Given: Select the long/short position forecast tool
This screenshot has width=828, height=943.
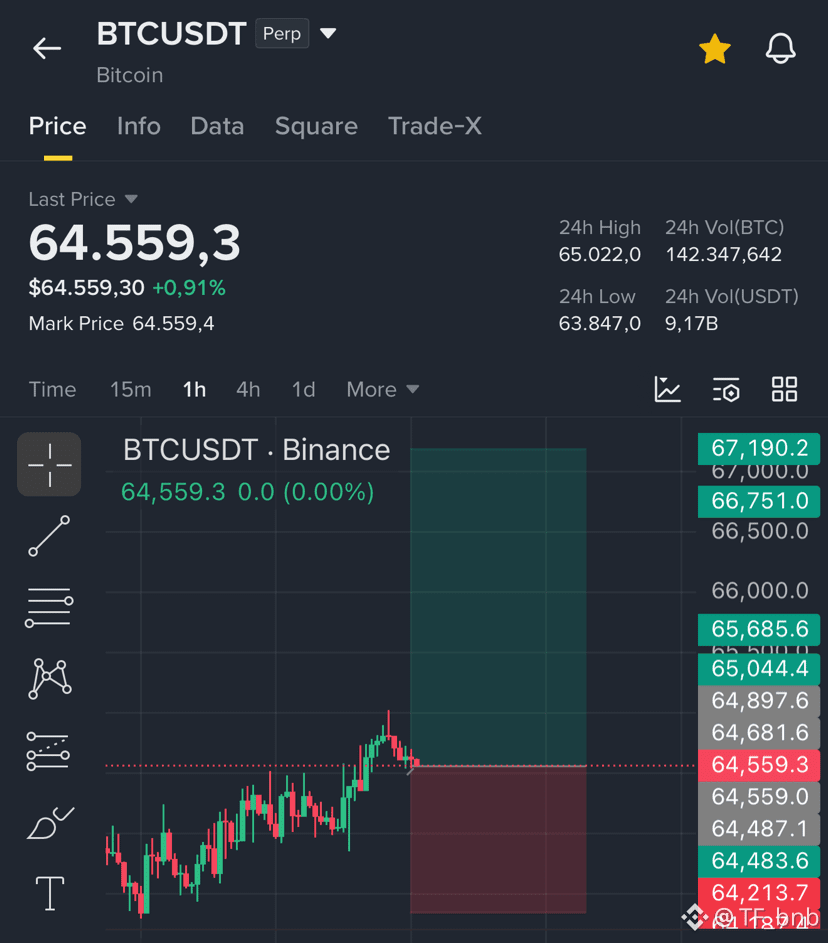Looking at the screenshot, I should [48, 751].
